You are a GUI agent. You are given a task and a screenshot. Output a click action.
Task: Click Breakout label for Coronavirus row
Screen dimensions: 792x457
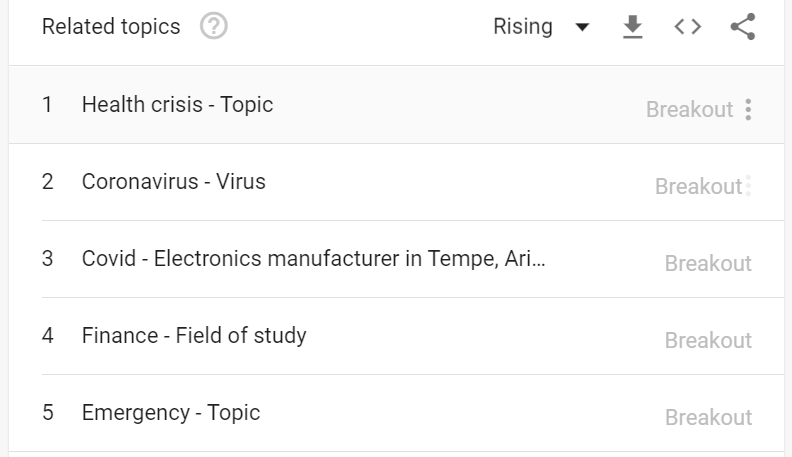point(698,186)
